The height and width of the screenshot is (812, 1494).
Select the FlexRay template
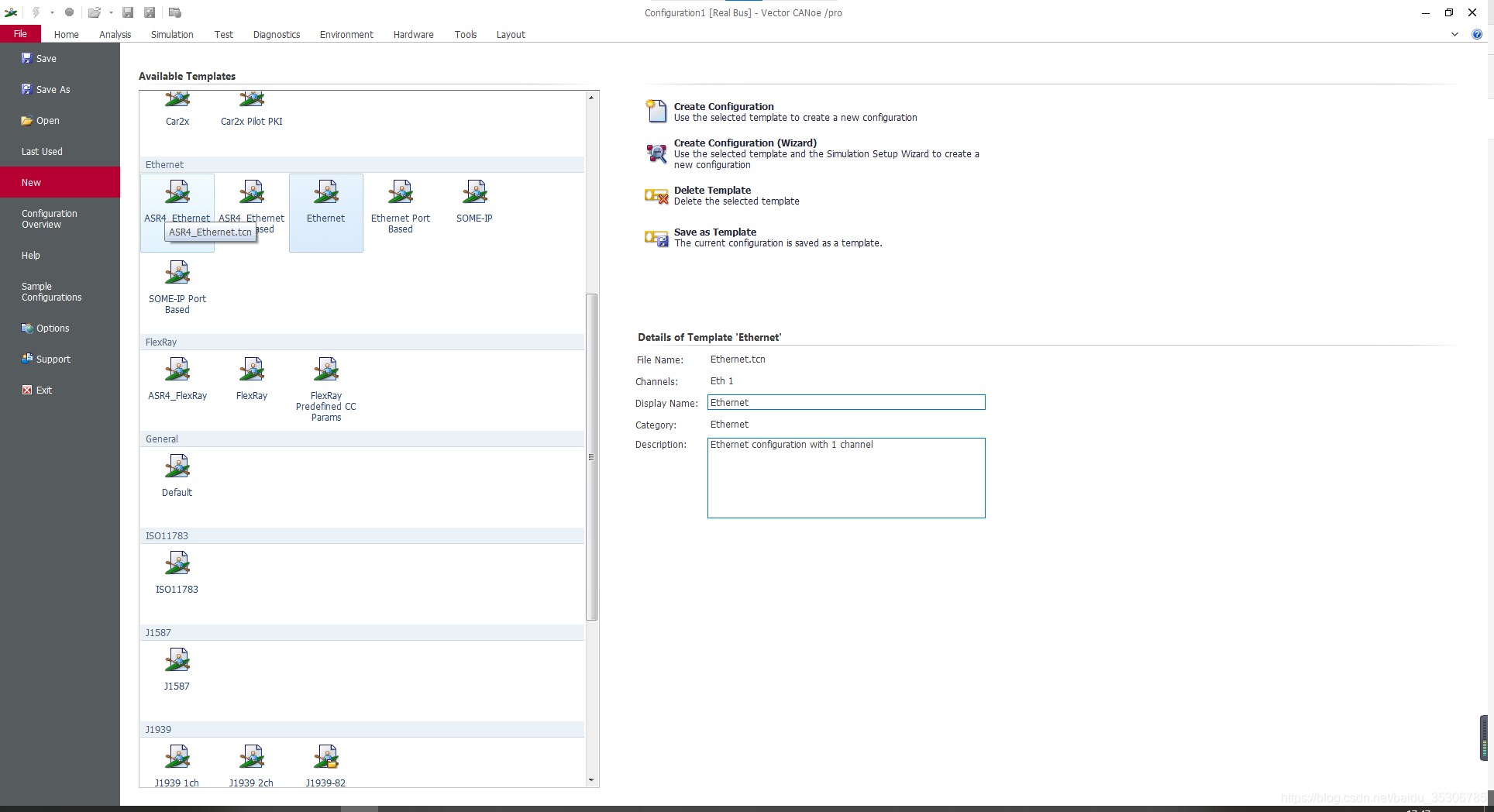point(252,379)
